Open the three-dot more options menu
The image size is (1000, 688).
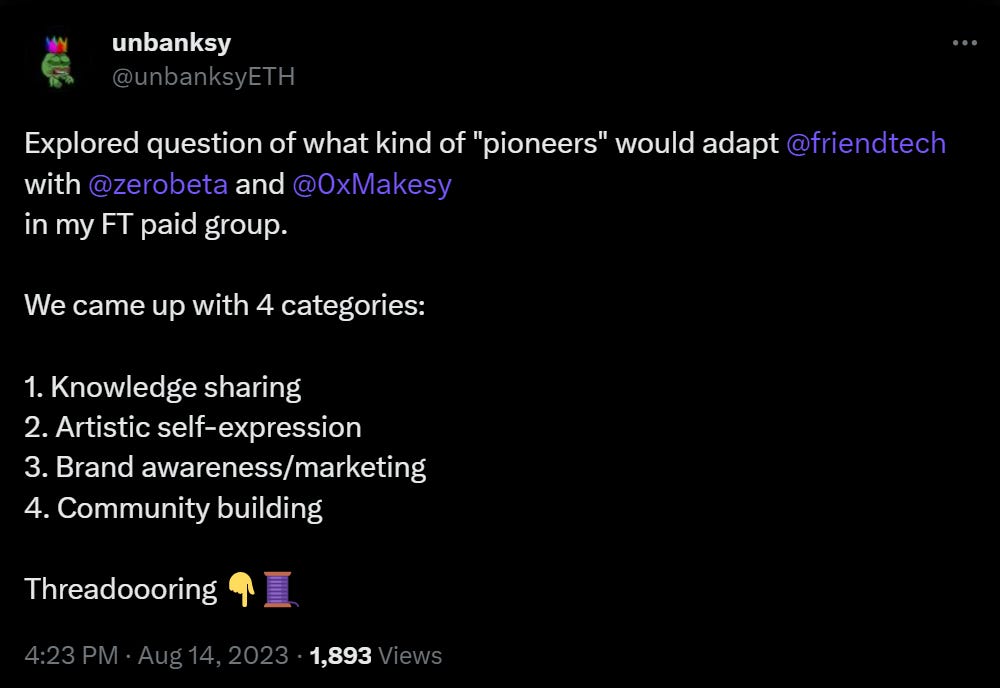tap(964, 43)
